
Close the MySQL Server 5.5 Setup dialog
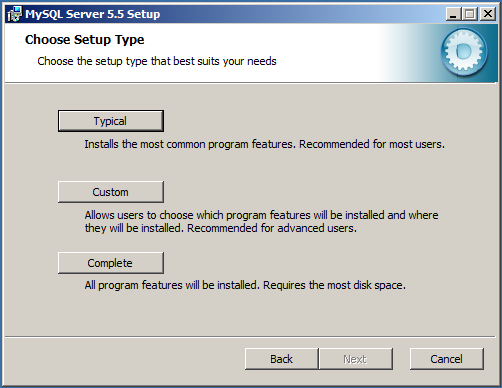tap(488, 14)
